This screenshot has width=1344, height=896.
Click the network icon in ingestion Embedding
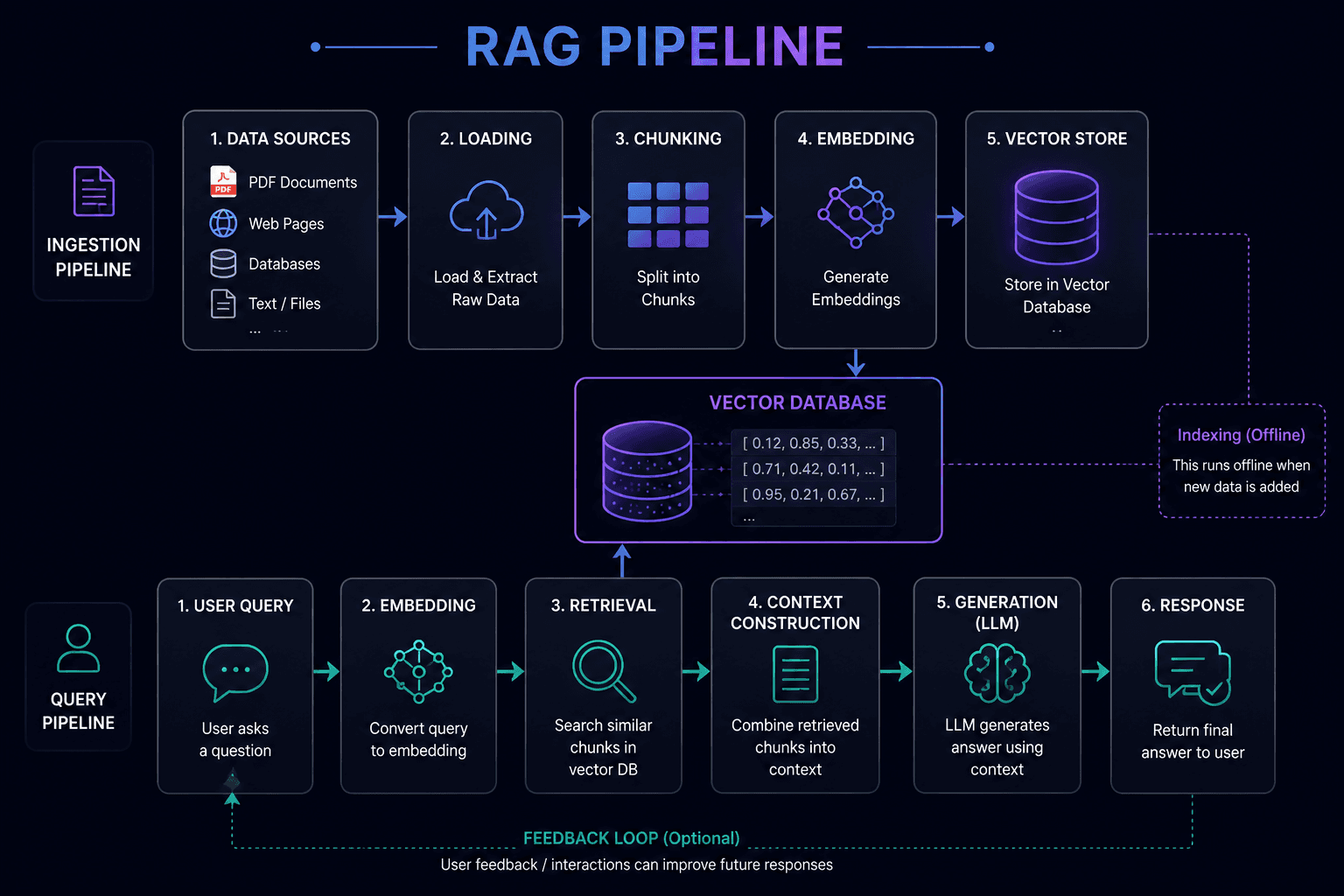856,212
